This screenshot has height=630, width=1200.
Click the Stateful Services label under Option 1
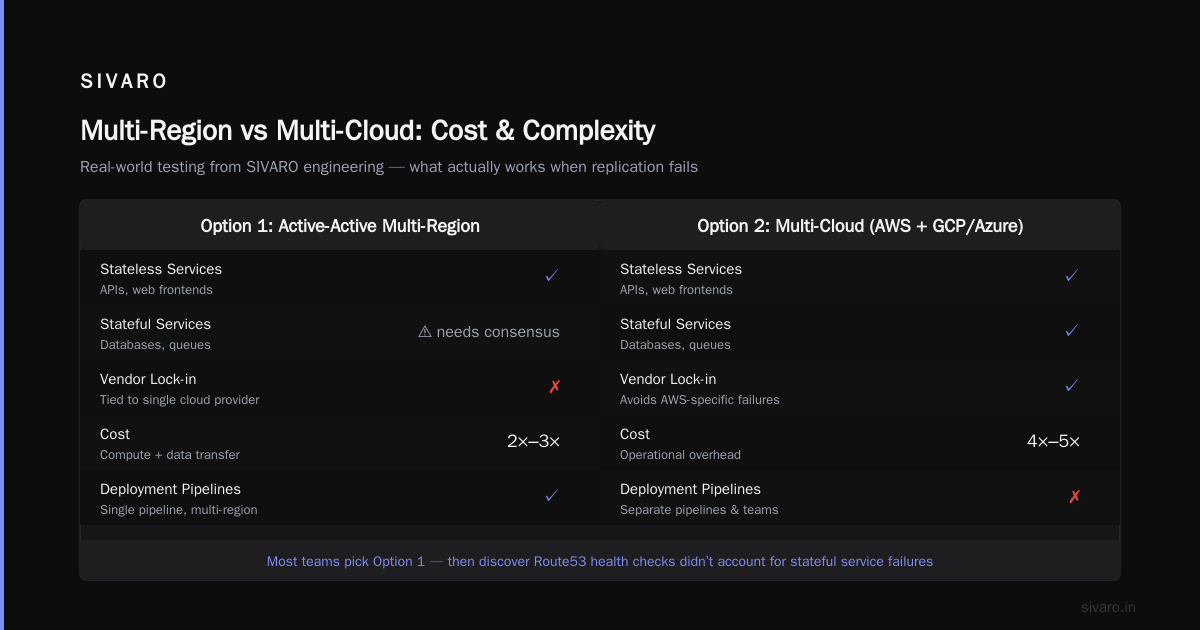pos(155,324)
